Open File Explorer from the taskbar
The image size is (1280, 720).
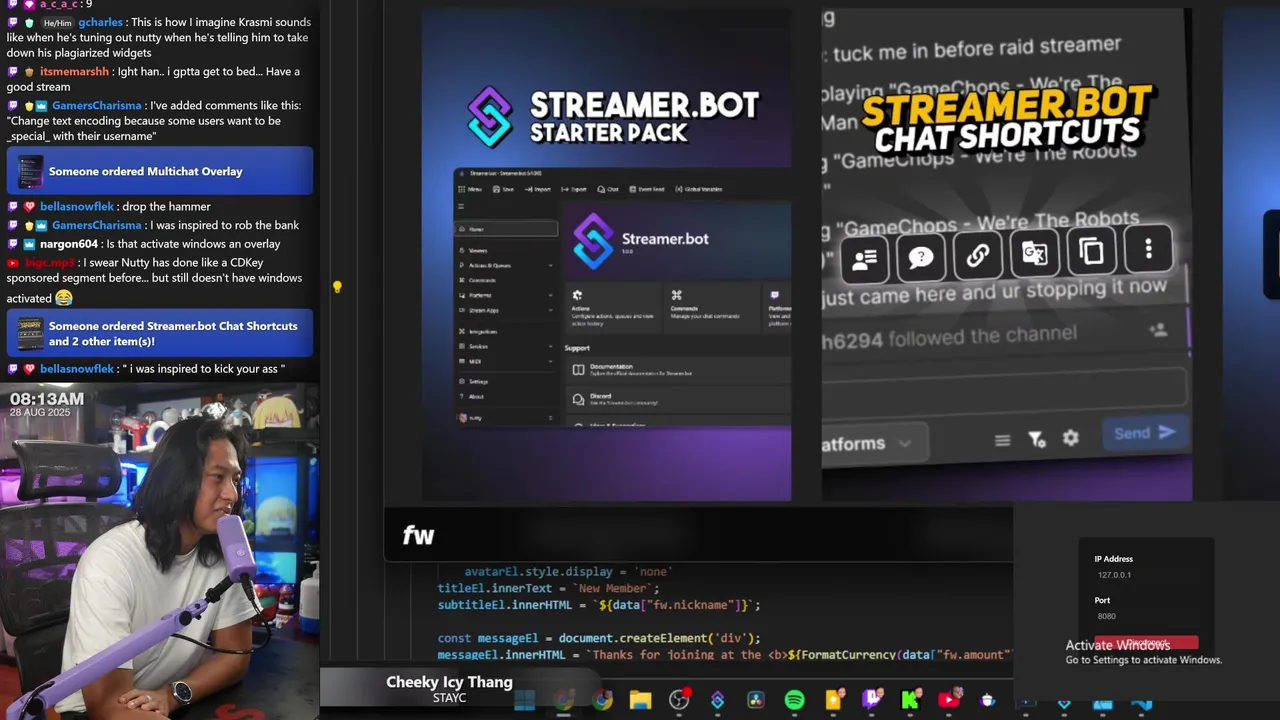click(x=640, y=700)
